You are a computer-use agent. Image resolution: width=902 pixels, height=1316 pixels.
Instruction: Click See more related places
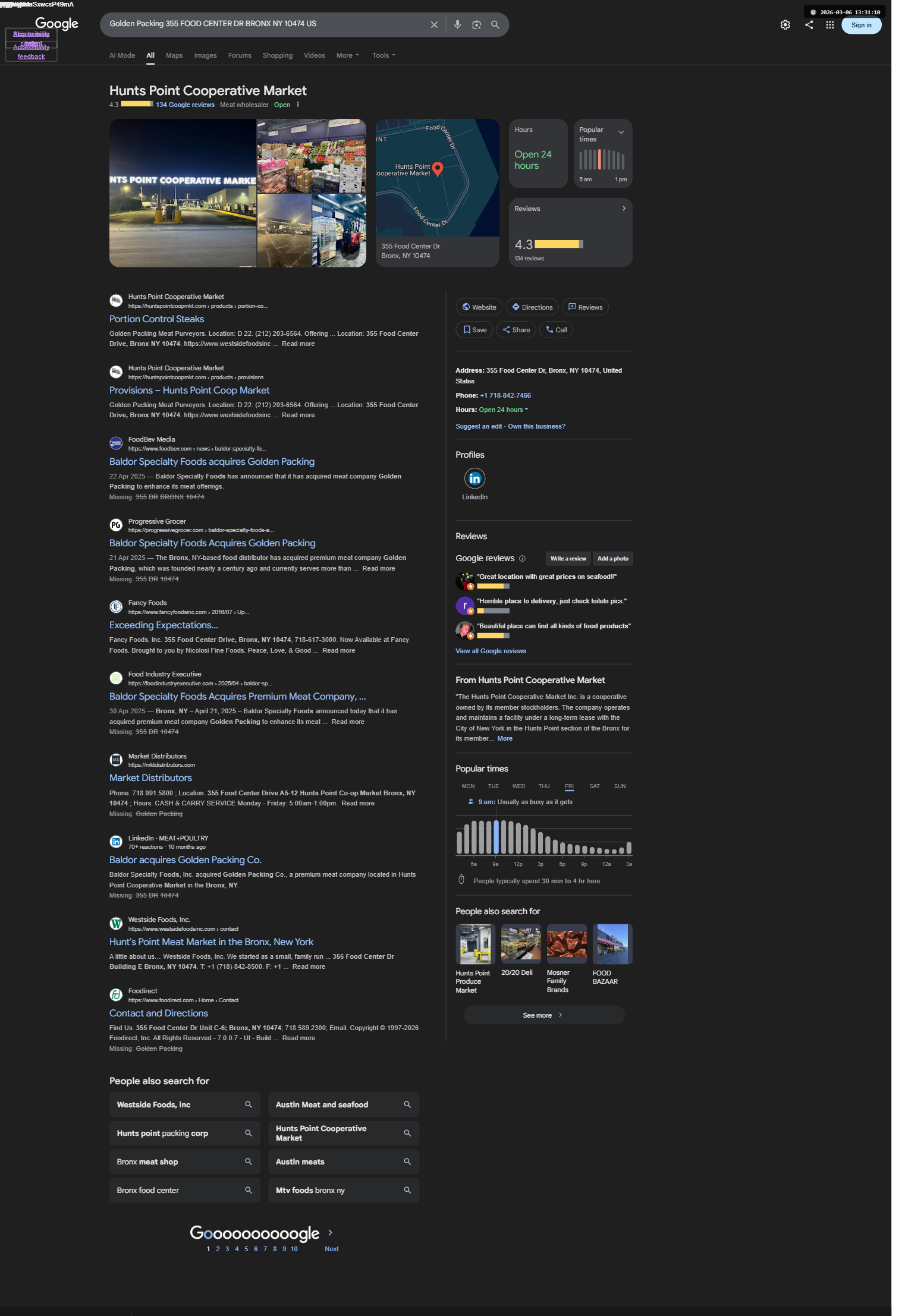(x=543, y=1015)
